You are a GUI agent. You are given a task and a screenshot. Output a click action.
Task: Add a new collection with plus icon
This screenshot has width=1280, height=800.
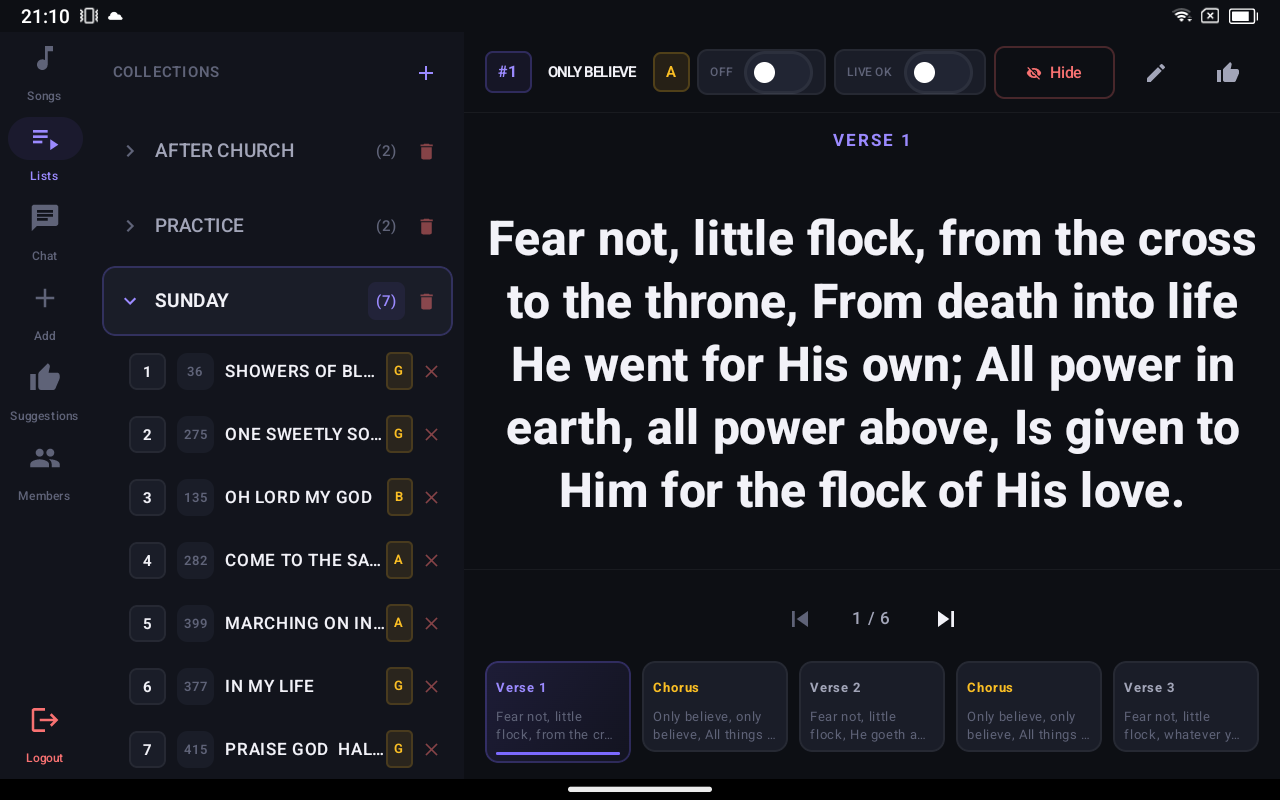426,73
